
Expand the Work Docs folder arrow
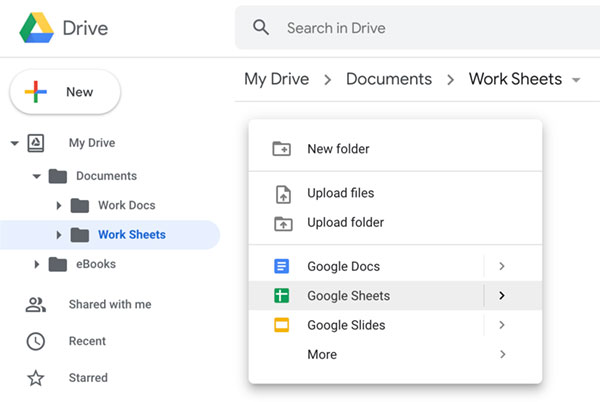pos(59,205)
